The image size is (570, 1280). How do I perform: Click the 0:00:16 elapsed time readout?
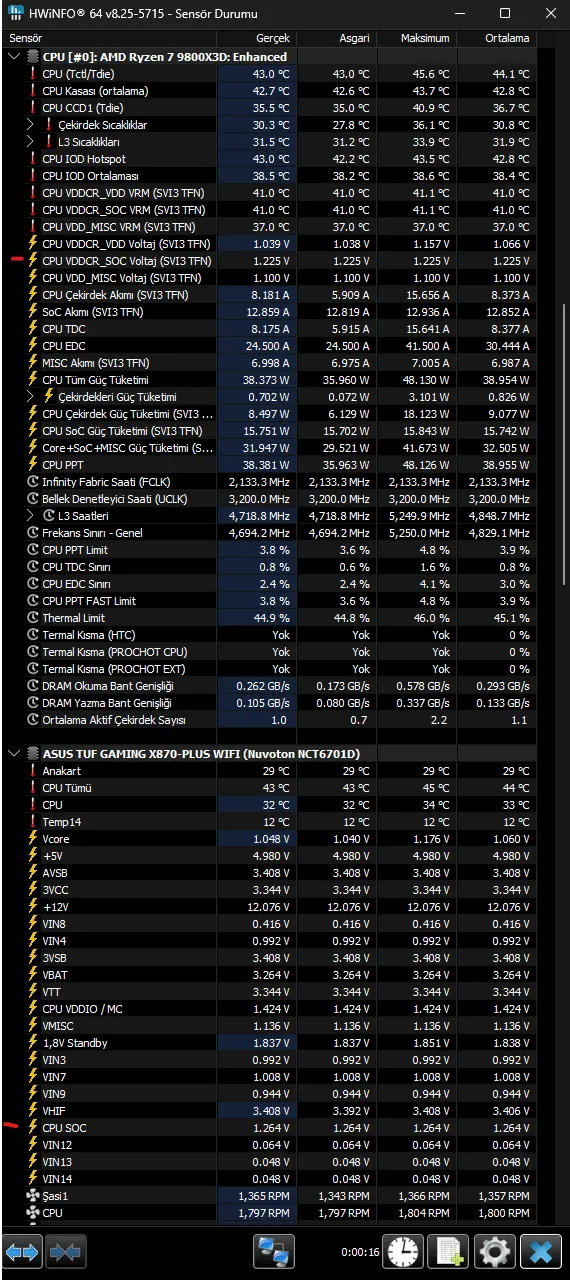359,1251
